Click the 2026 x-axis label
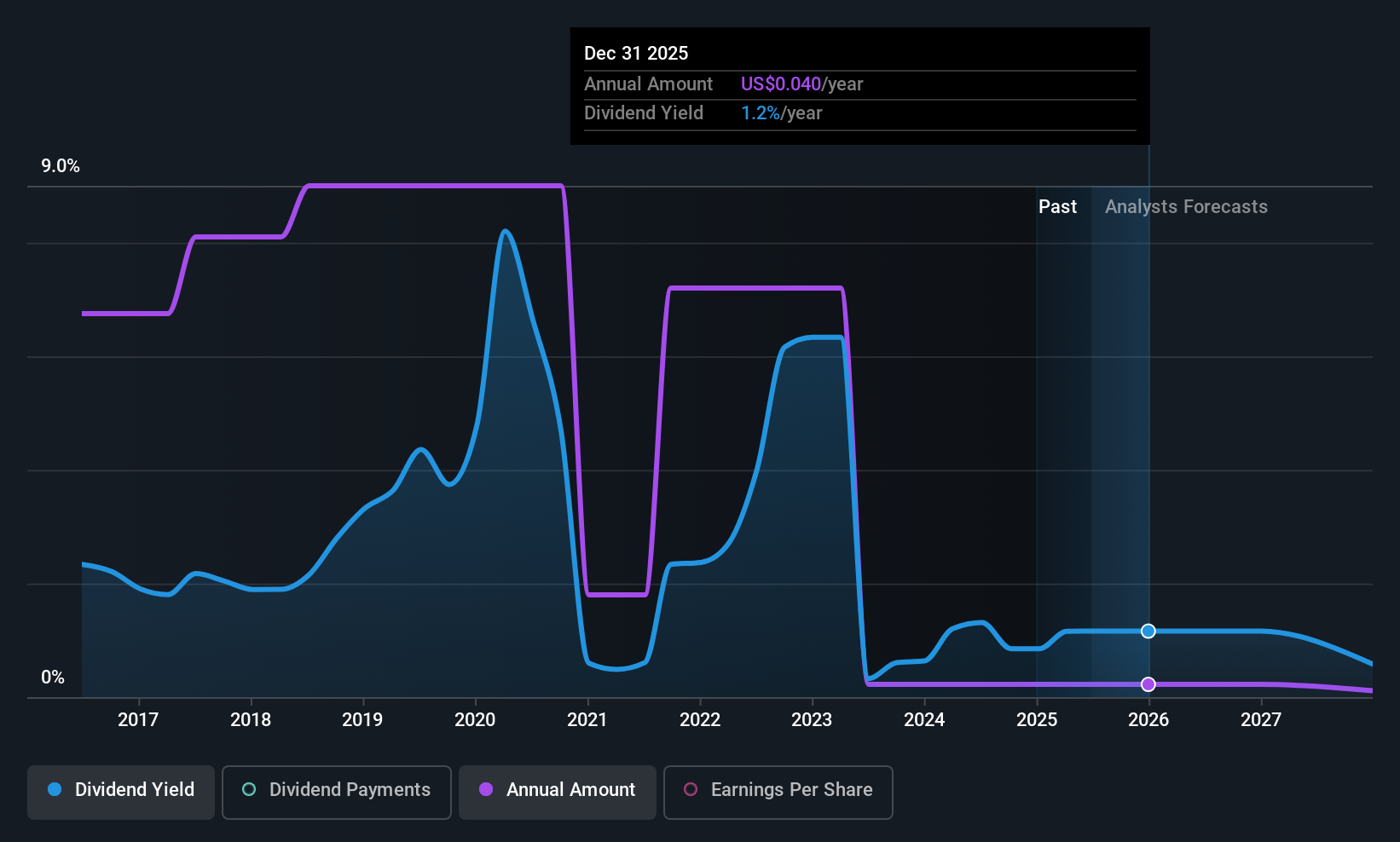The image size is (1400, 842). tap(1148, 720)
